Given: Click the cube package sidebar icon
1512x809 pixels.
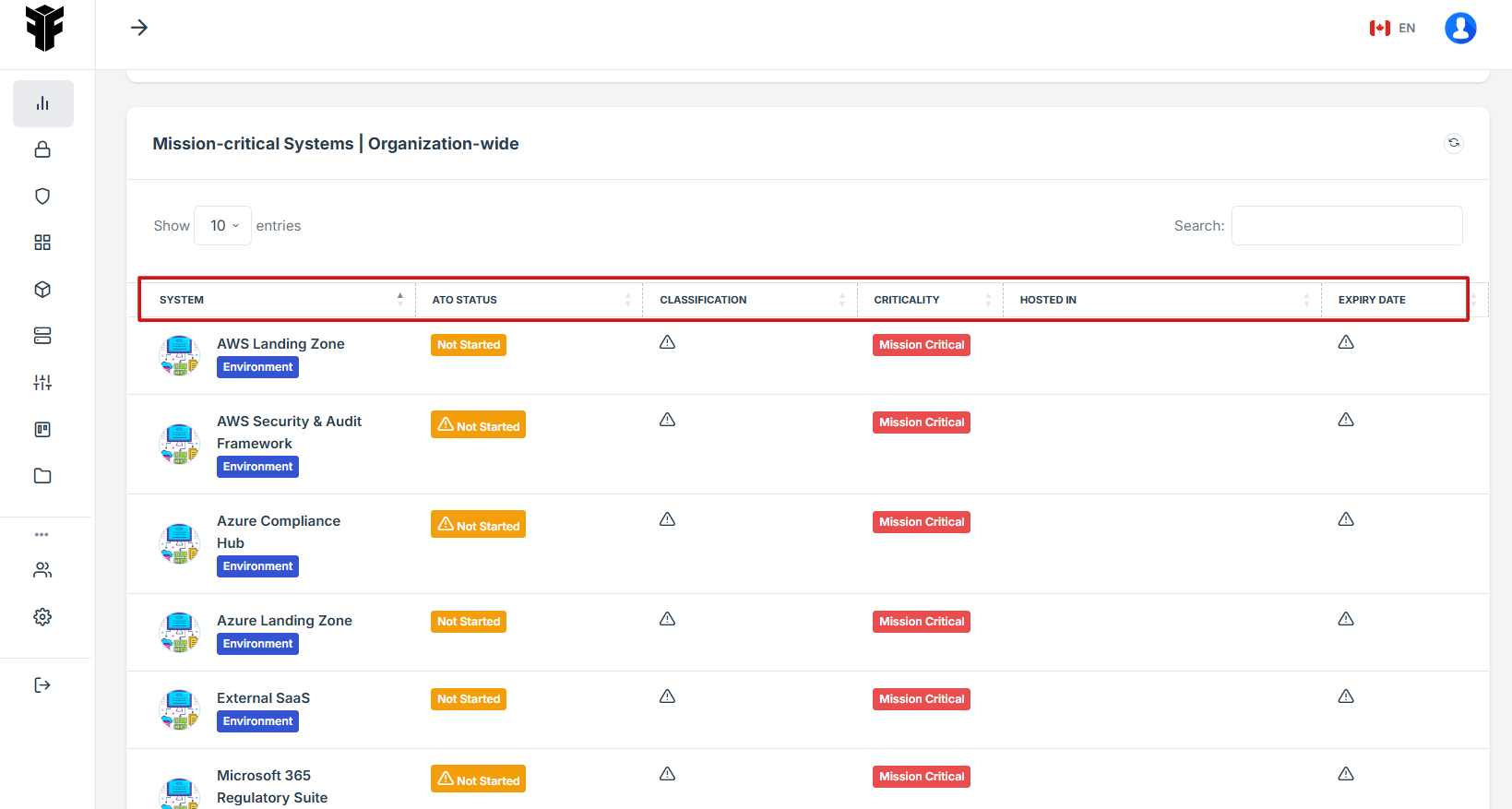Looking at the screenshot, I should coord(42,290).
